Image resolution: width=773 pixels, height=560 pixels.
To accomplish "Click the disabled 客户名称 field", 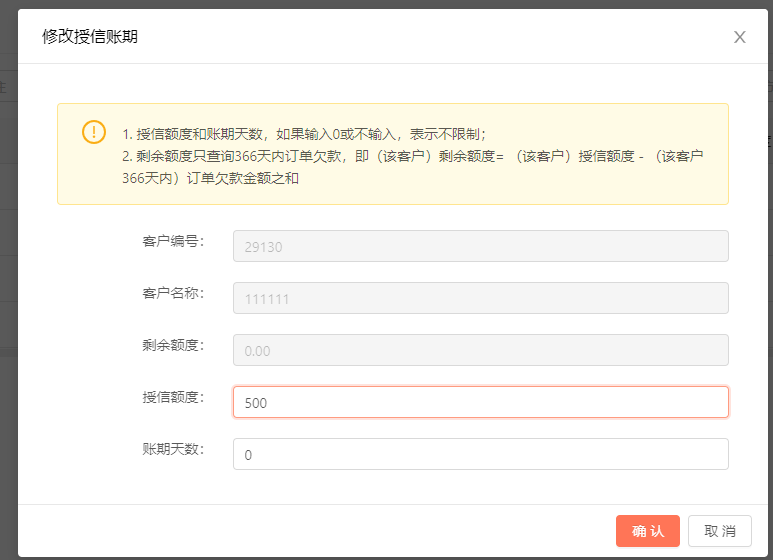I will (481, 298).
